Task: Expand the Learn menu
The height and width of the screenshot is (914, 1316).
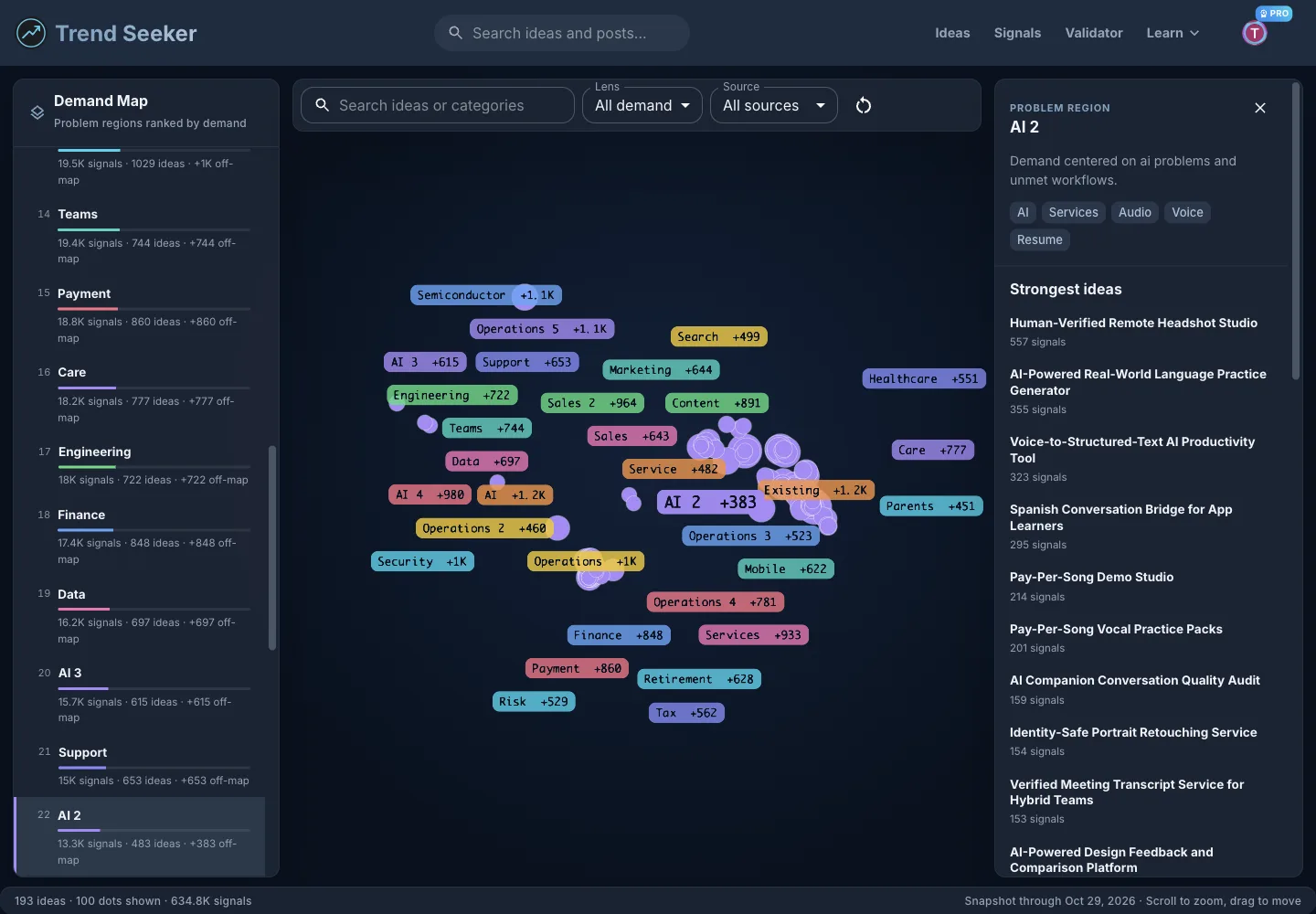Action: pyautogui.click(x=1173, y=33)
